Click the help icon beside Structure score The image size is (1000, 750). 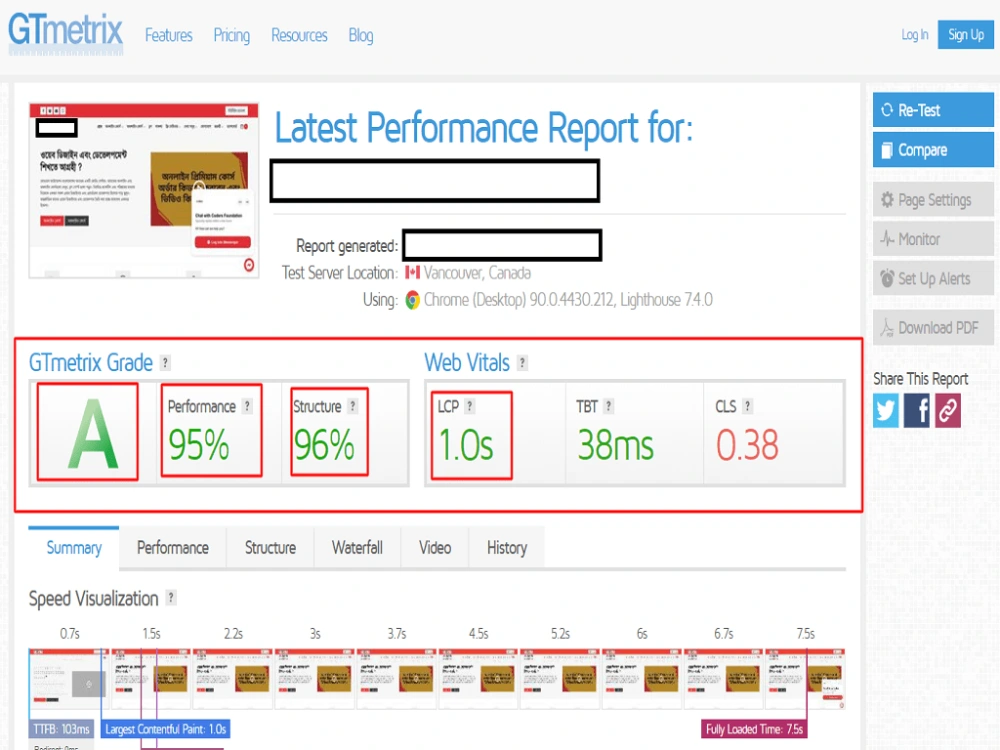click(x=353, y=406)
